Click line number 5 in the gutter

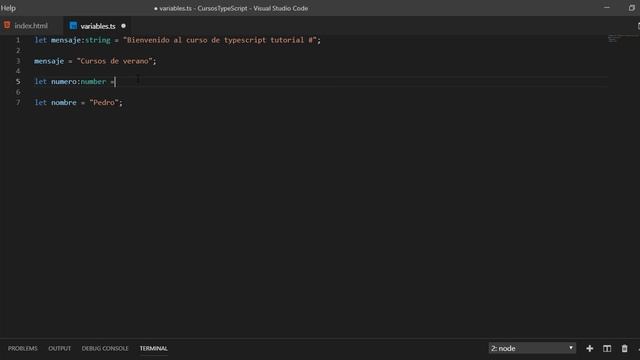point(18,82)
